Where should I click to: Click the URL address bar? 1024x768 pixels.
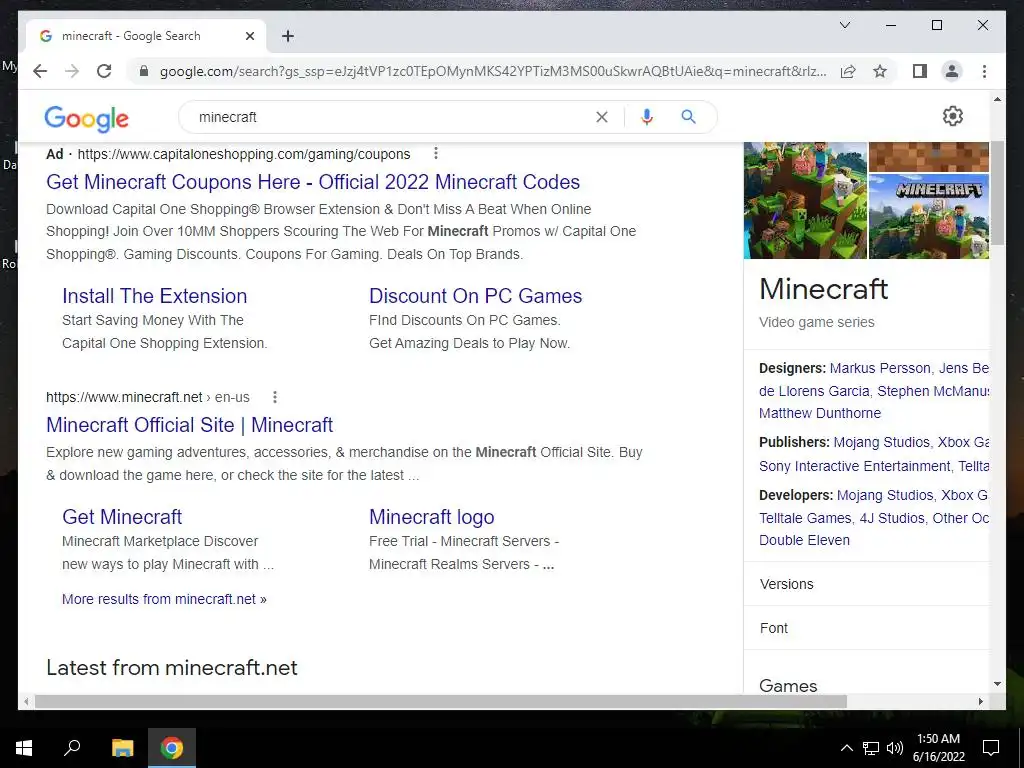click(493, 71)
